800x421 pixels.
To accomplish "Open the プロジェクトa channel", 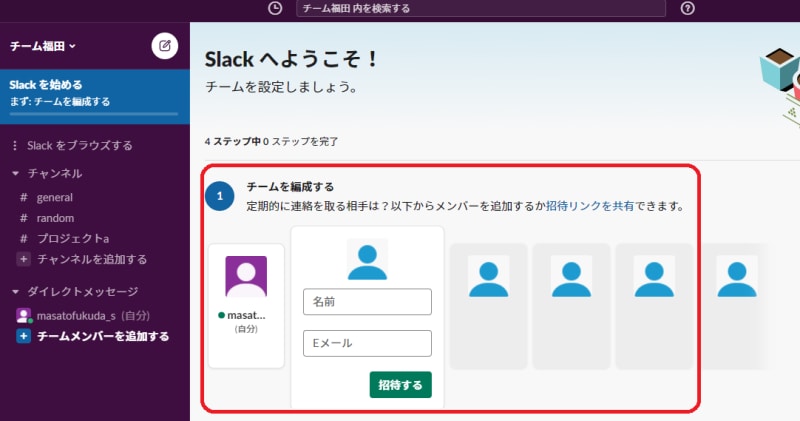I will click(72, 239).
